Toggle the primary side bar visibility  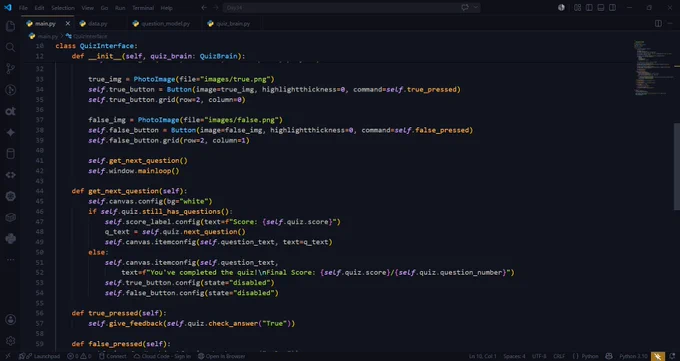(x=589, y=7)
